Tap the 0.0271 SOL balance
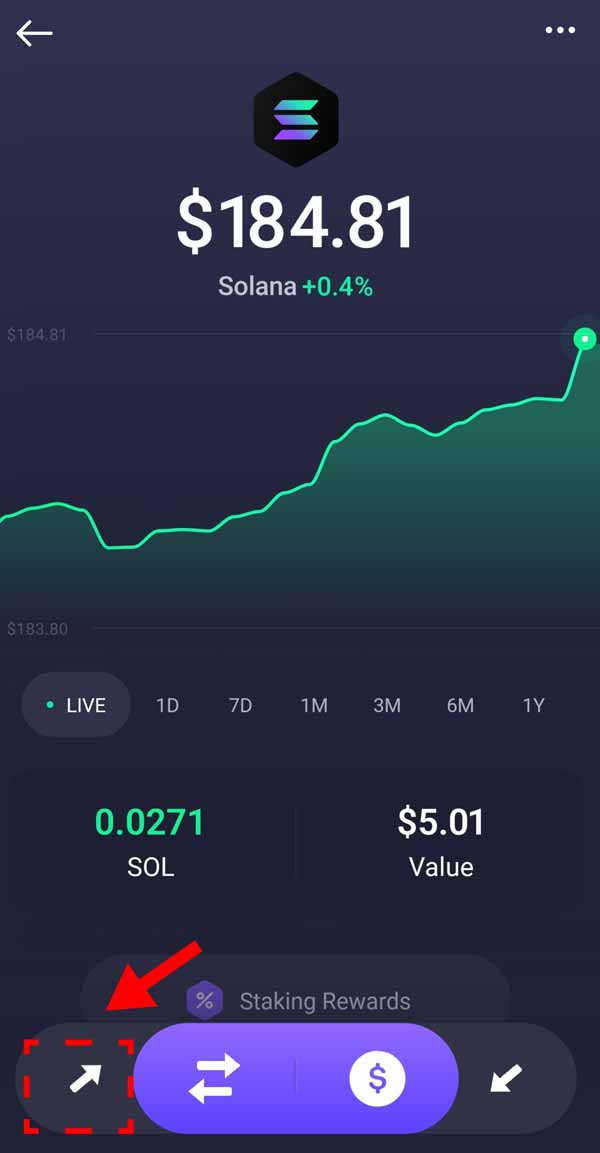The width and height of the screenshot is (600, 1153). 150,840
